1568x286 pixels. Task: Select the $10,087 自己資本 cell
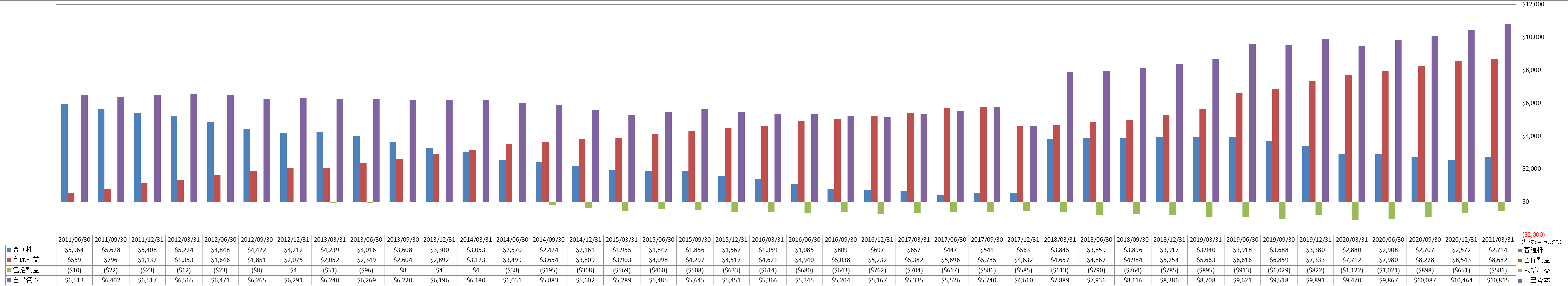pos(1425,281)
